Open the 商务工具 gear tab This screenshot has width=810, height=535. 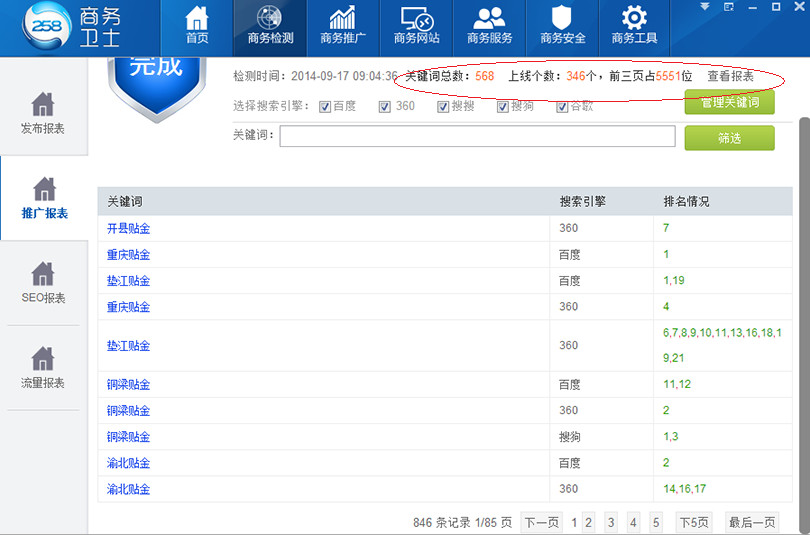click(634, 26)
